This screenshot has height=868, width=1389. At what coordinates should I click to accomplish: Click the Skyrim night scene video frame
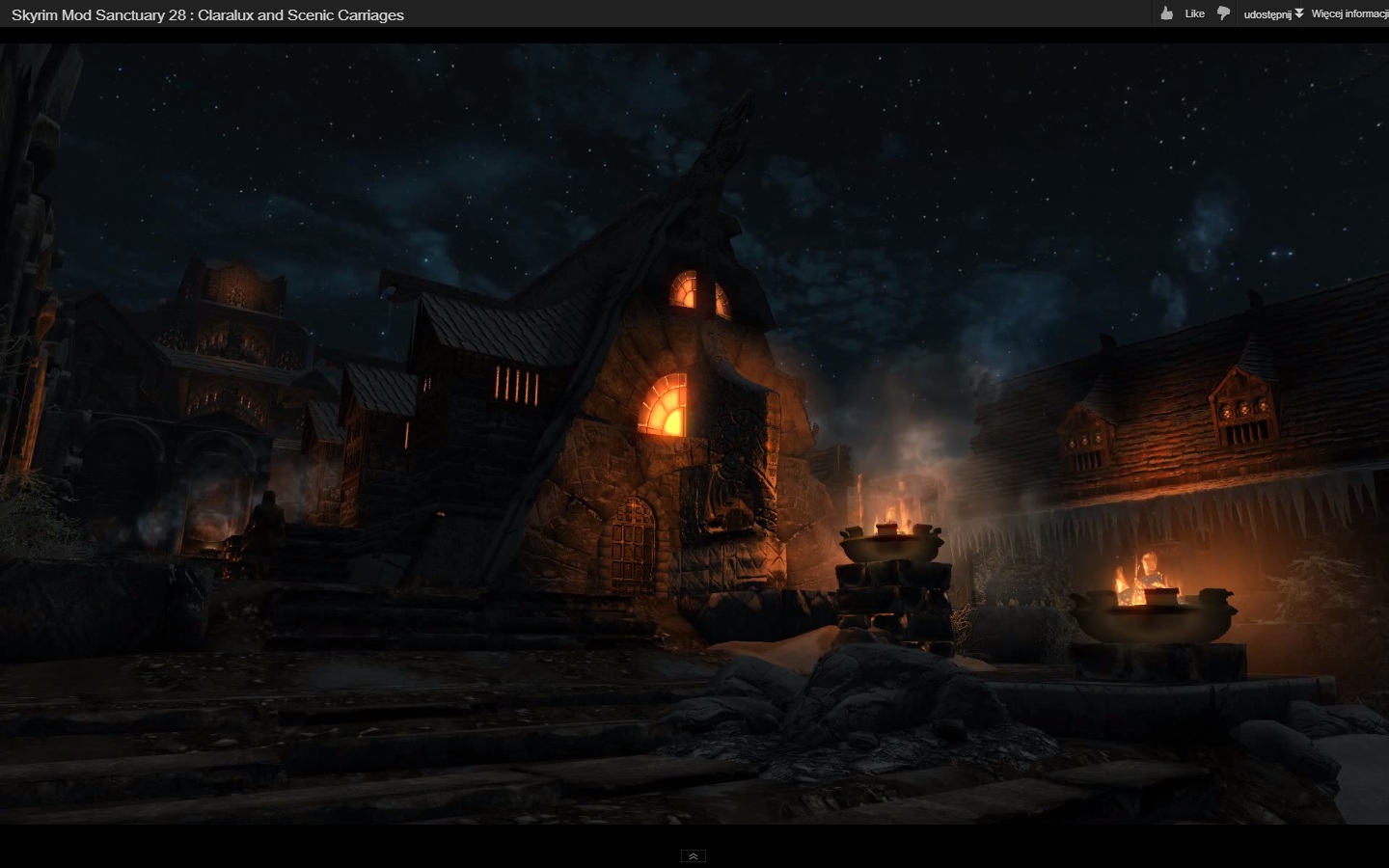pos(694,434)
